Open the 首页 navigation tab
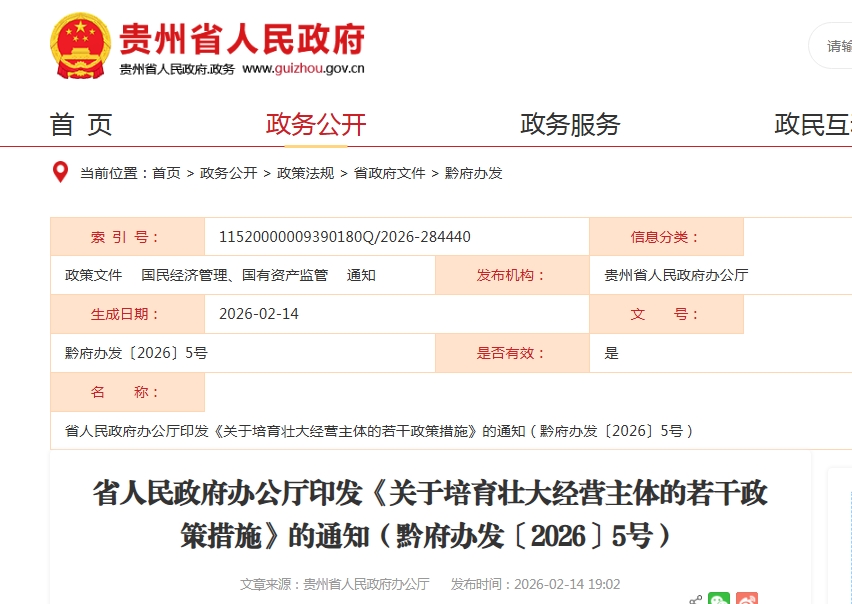This screenshot has width=852, height=604. point(81,124)
